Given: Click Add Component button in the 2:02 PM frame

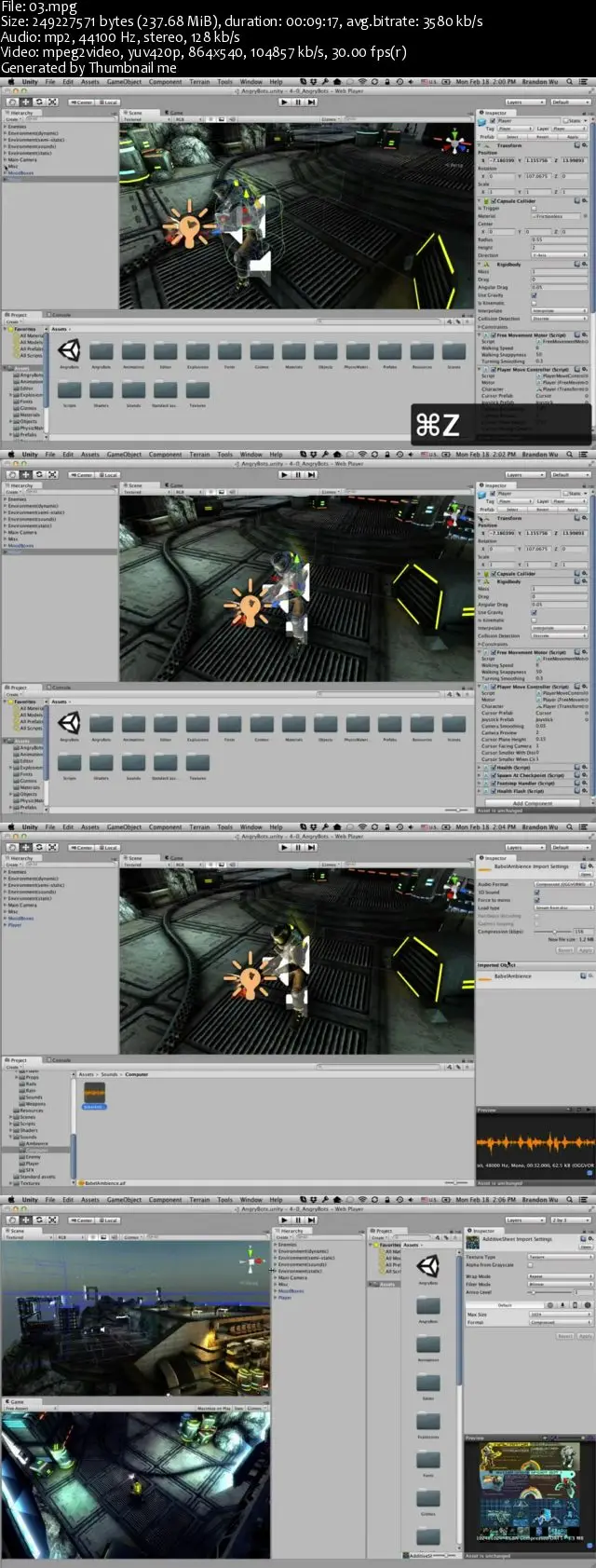Looking at the screenshot, I should click(x=532, y=803).
